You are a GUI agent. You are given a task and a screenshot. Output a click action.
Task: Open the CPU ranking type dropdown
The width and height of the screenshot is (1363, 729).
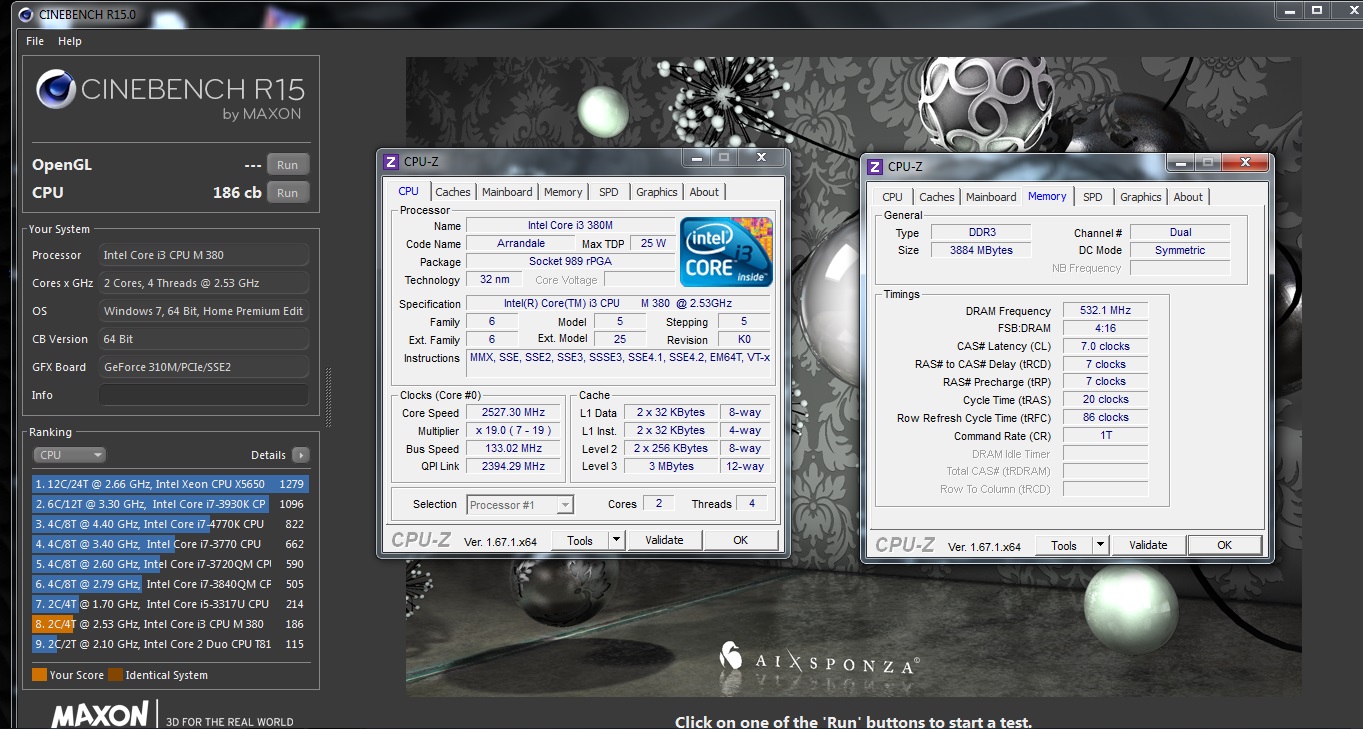point(69,455)
